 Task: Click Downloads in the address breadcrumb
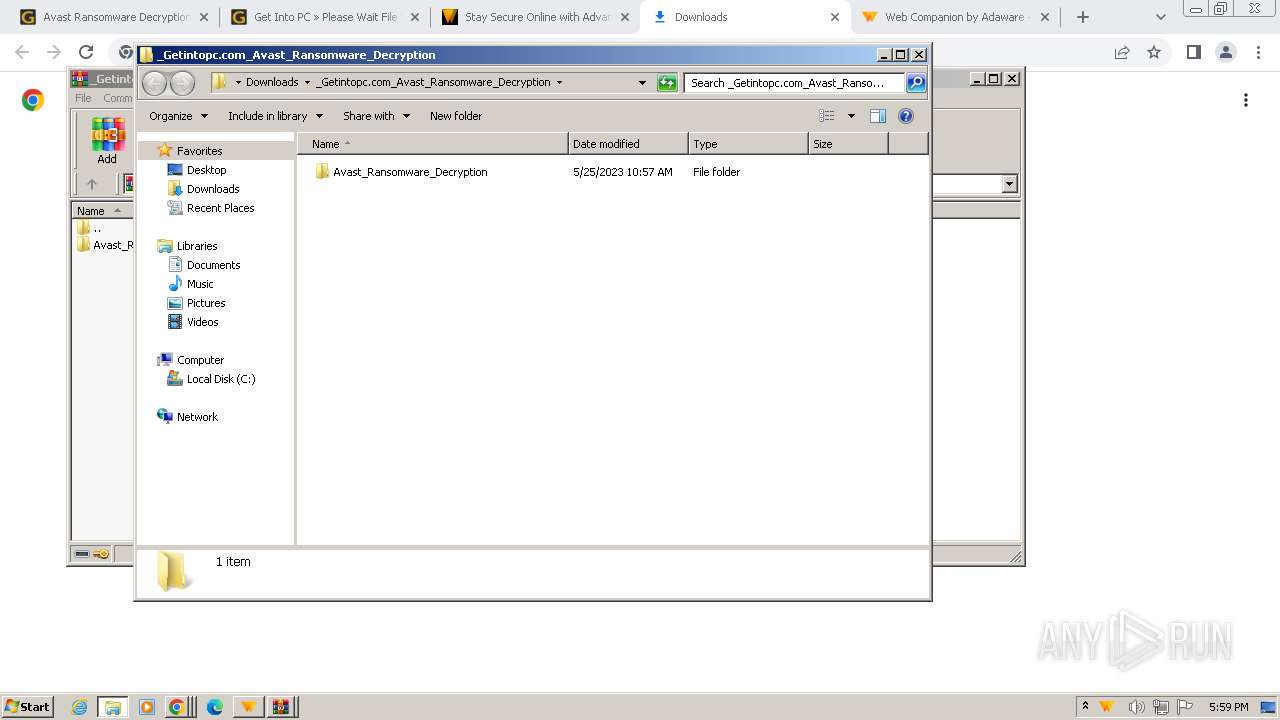pyautogui.click(x=272, y=83)
